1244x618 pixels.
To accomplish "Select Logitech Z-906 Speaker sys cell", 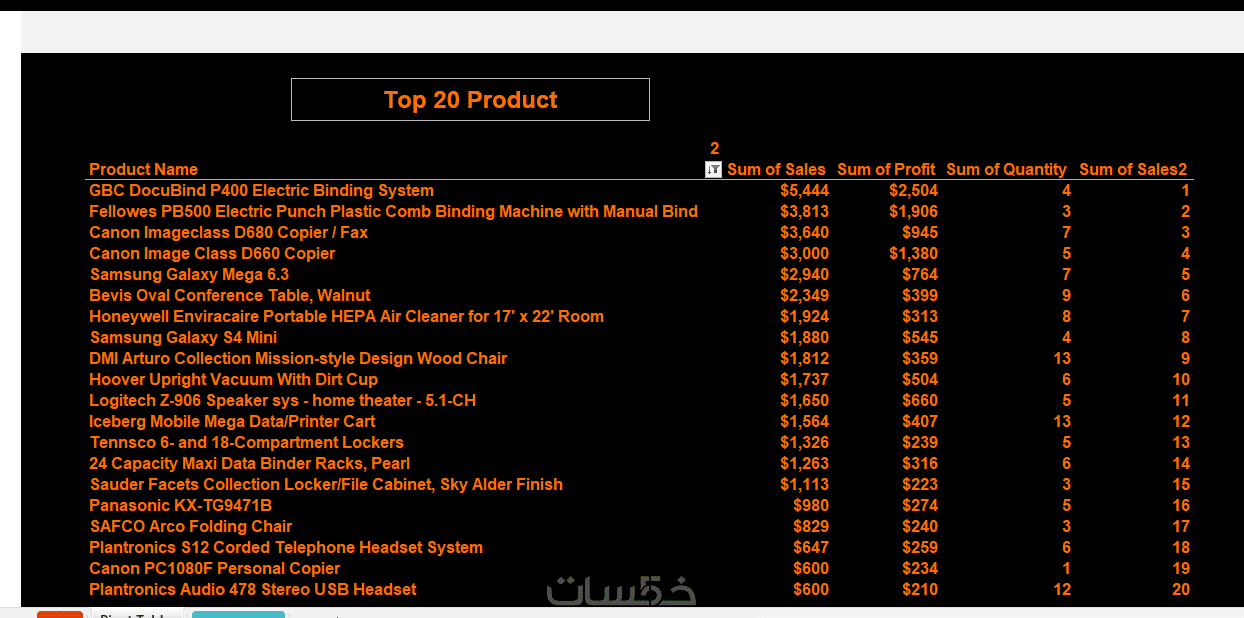I will coord(282,401).
